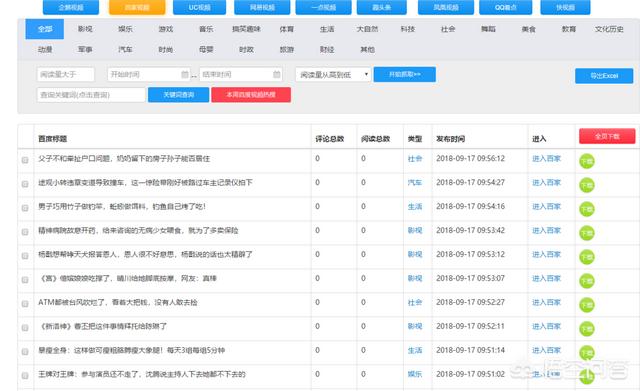Download the video posted at 09:53:12

pyautogui.click(x=587, y=257)
